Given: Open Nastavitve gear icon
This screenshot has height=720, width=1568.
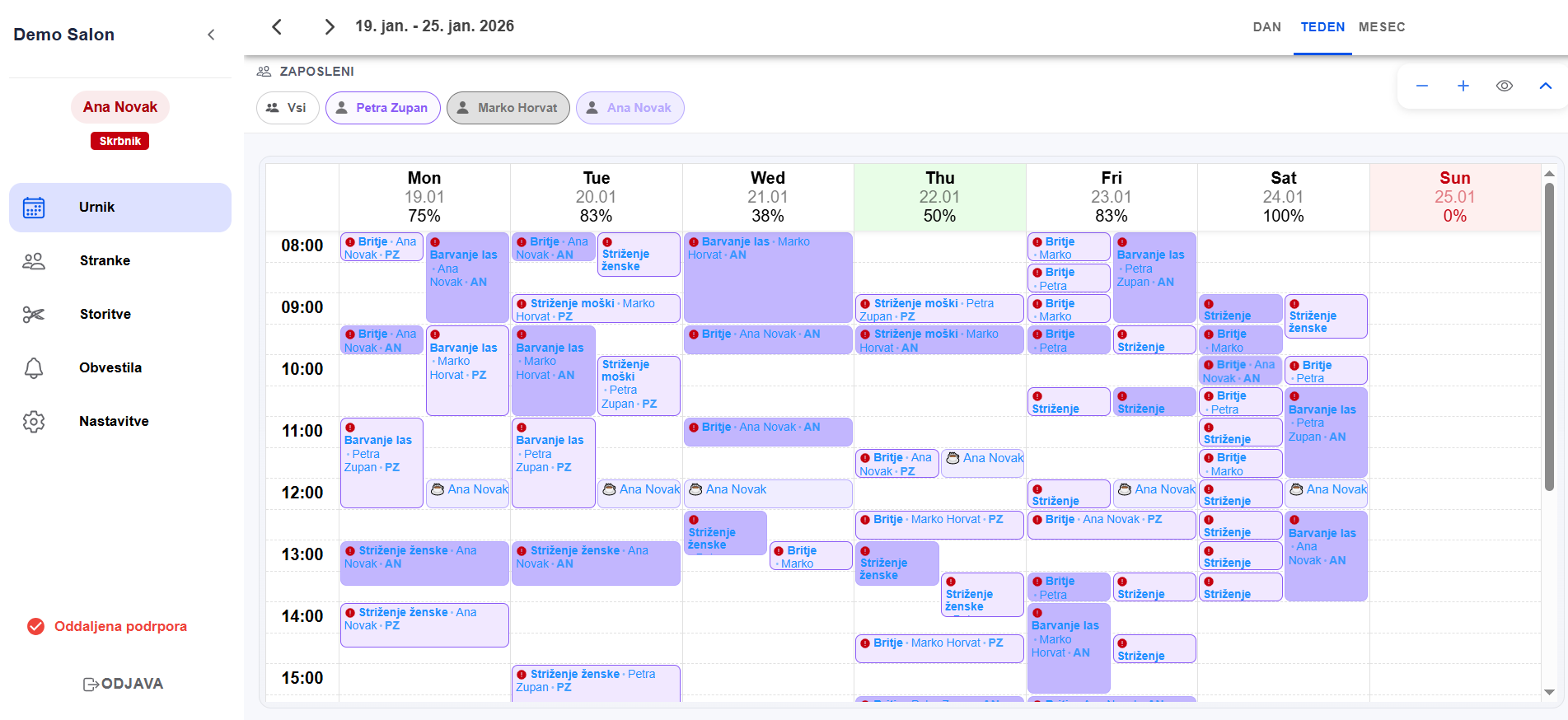Looking at the screenshot, I should 34,422.
